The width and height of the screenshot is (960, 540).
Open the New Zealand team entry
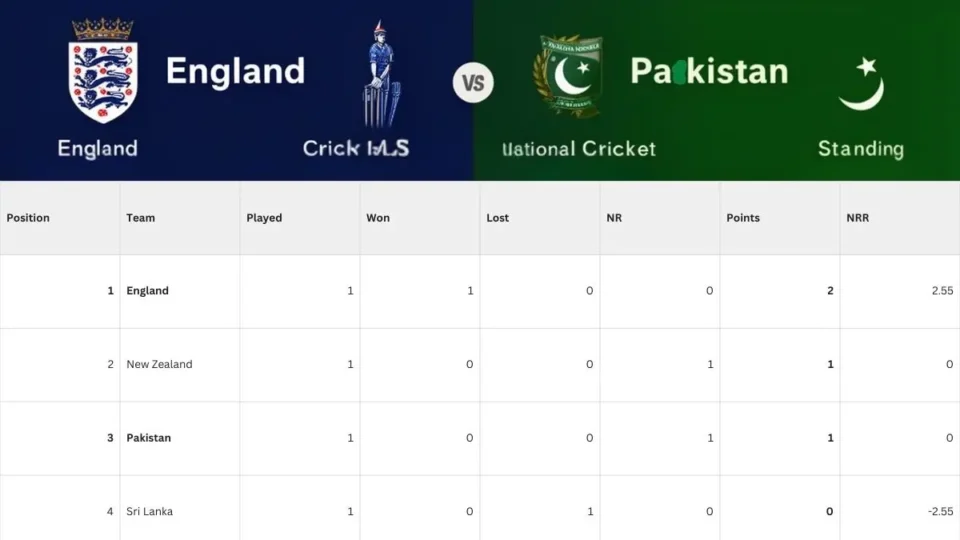pos(159,365)
